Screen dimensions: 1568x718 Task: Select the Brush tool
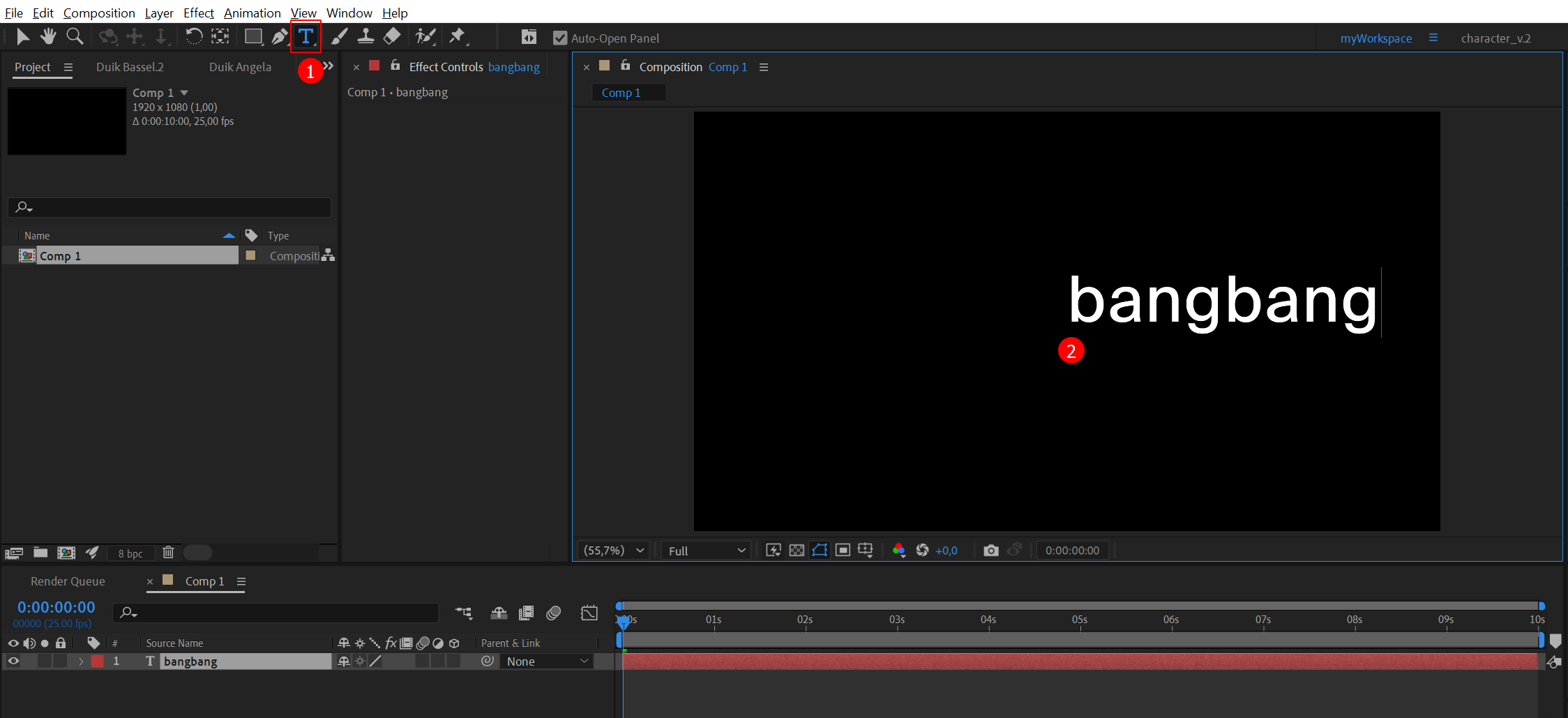(x=339, y=36)
